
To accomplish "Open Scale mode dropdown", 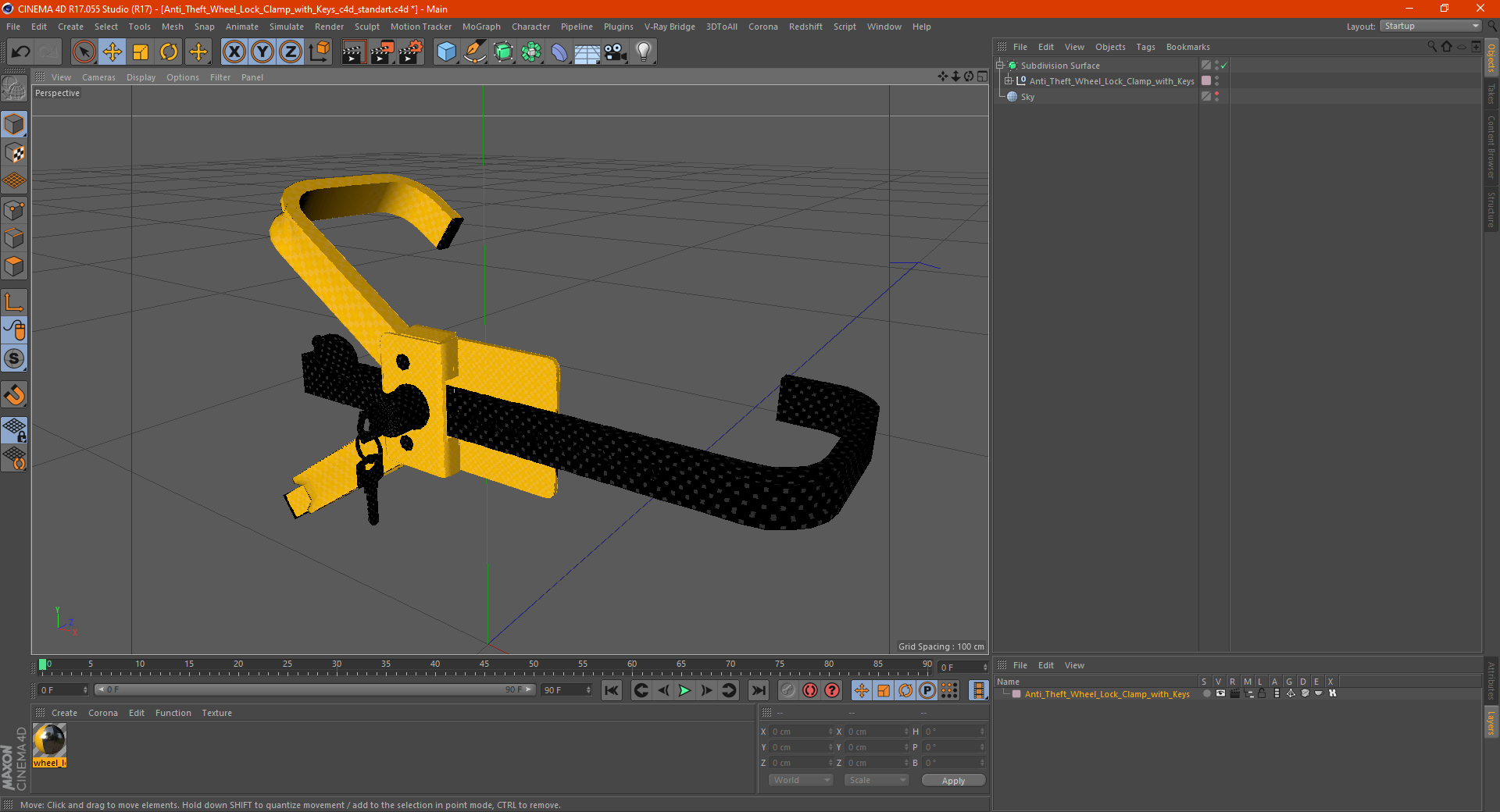I will tap(877, 780).
